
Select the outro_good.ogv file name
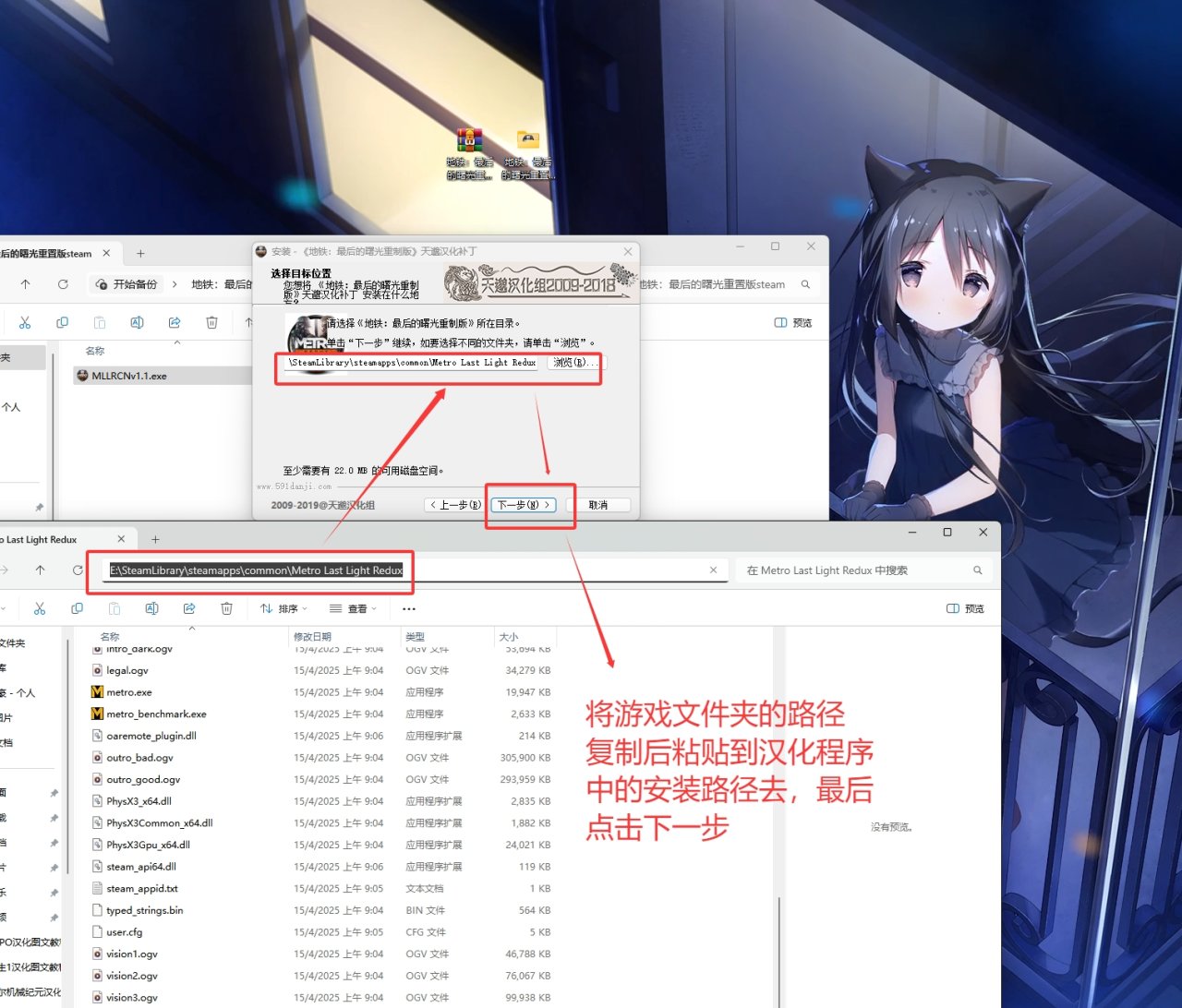[x=143, y=779]
